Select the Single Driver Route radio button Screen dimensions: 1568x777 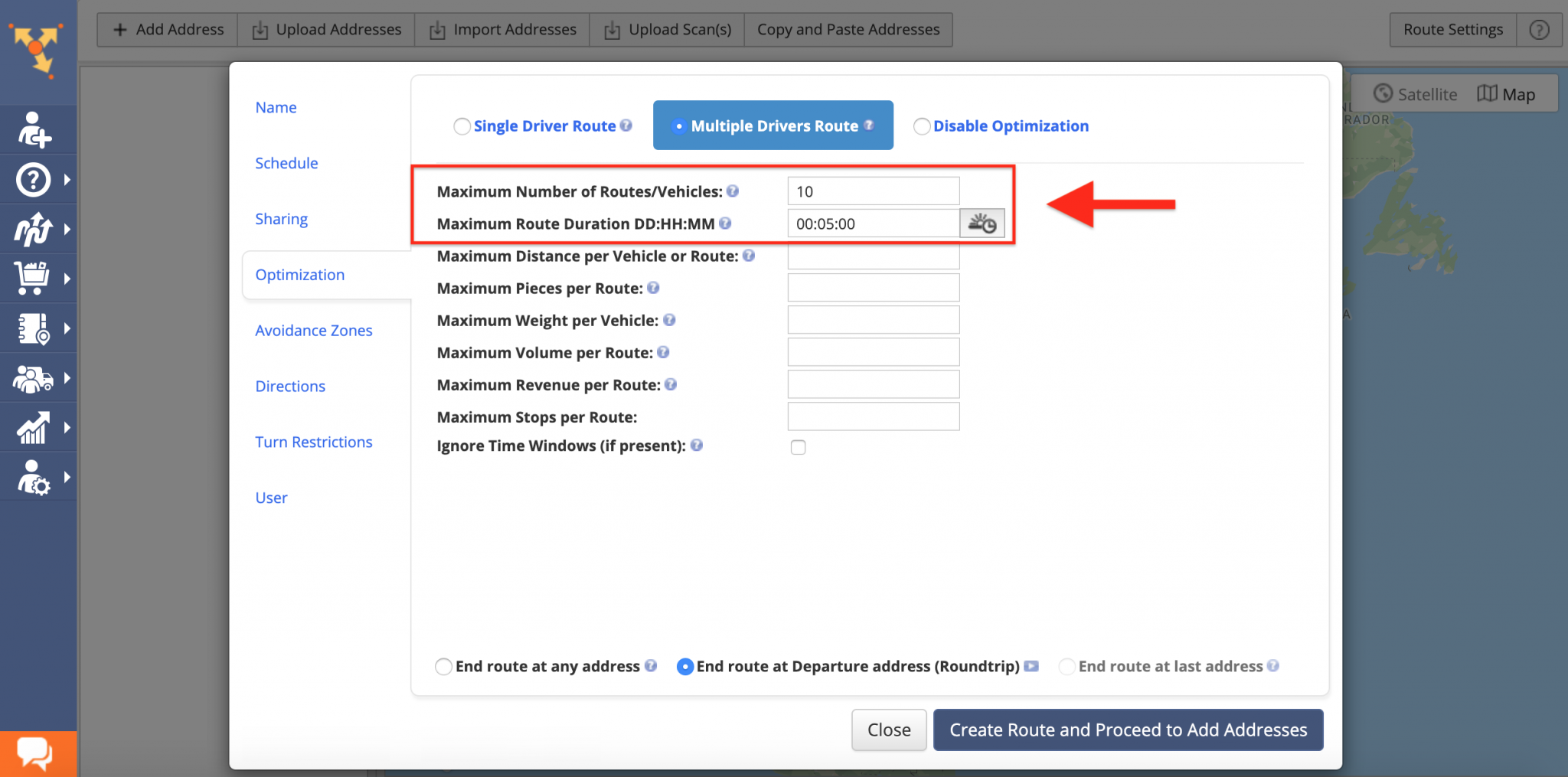[462, 126]
